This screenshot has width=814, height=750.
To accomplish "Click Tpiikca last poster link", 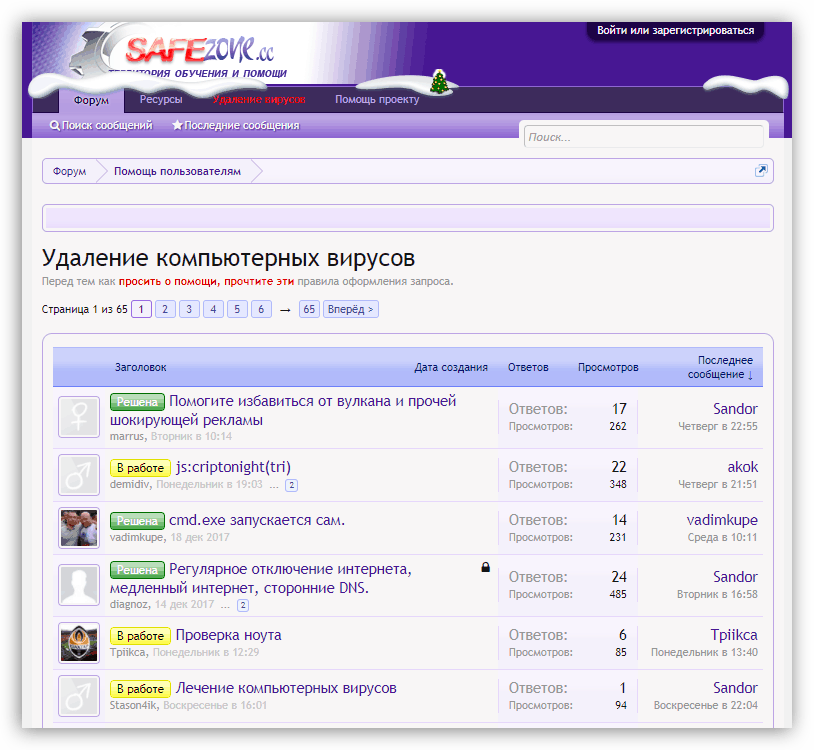I will point(734,635).
